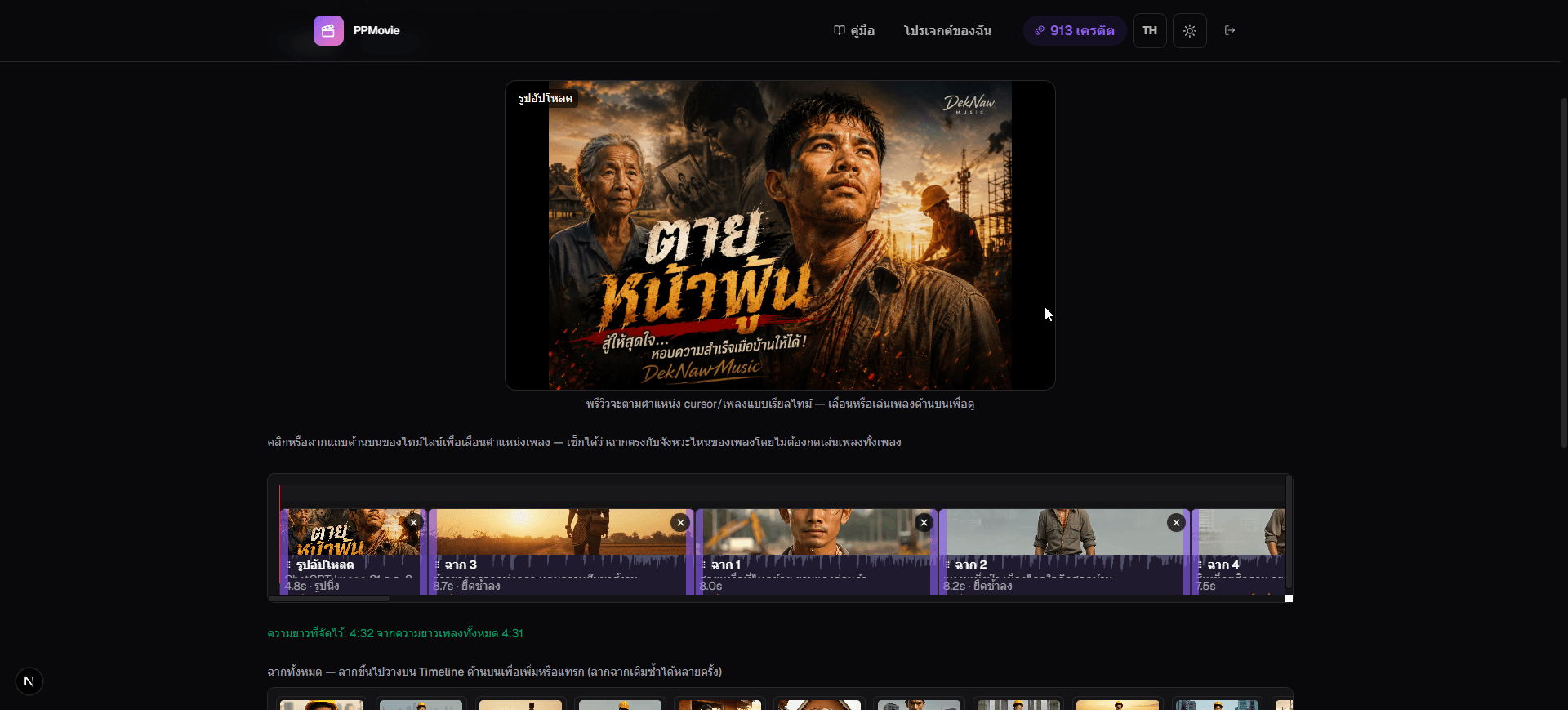This screenshot has height=710, width=1568.
Task: Click the logout arrow icon
Action: (1230, 30)
